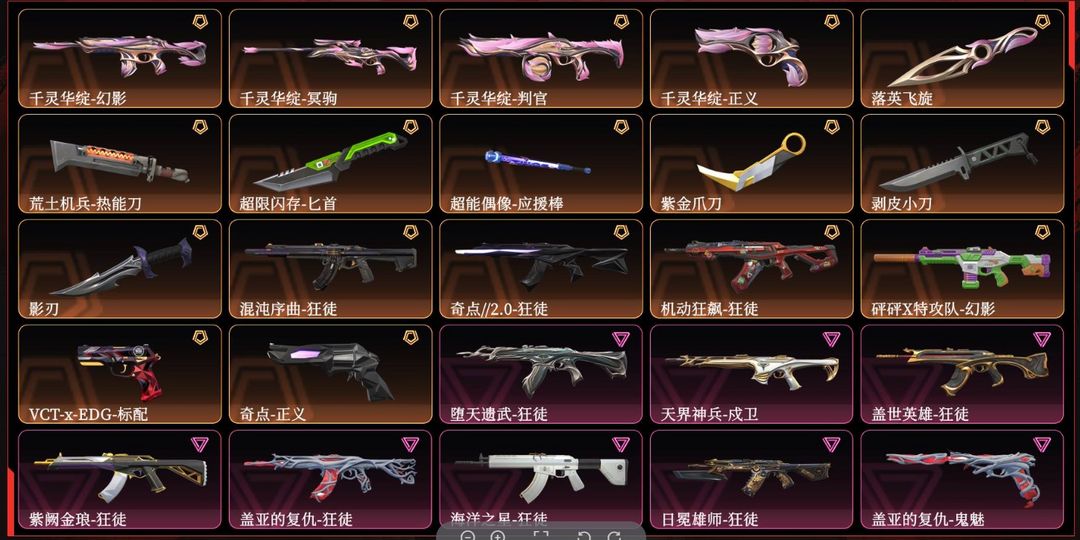Screen dimensions: 1080x540
Task: Rotate image counterclockwise with left arrow icon
Action: (x=583, y=537)
